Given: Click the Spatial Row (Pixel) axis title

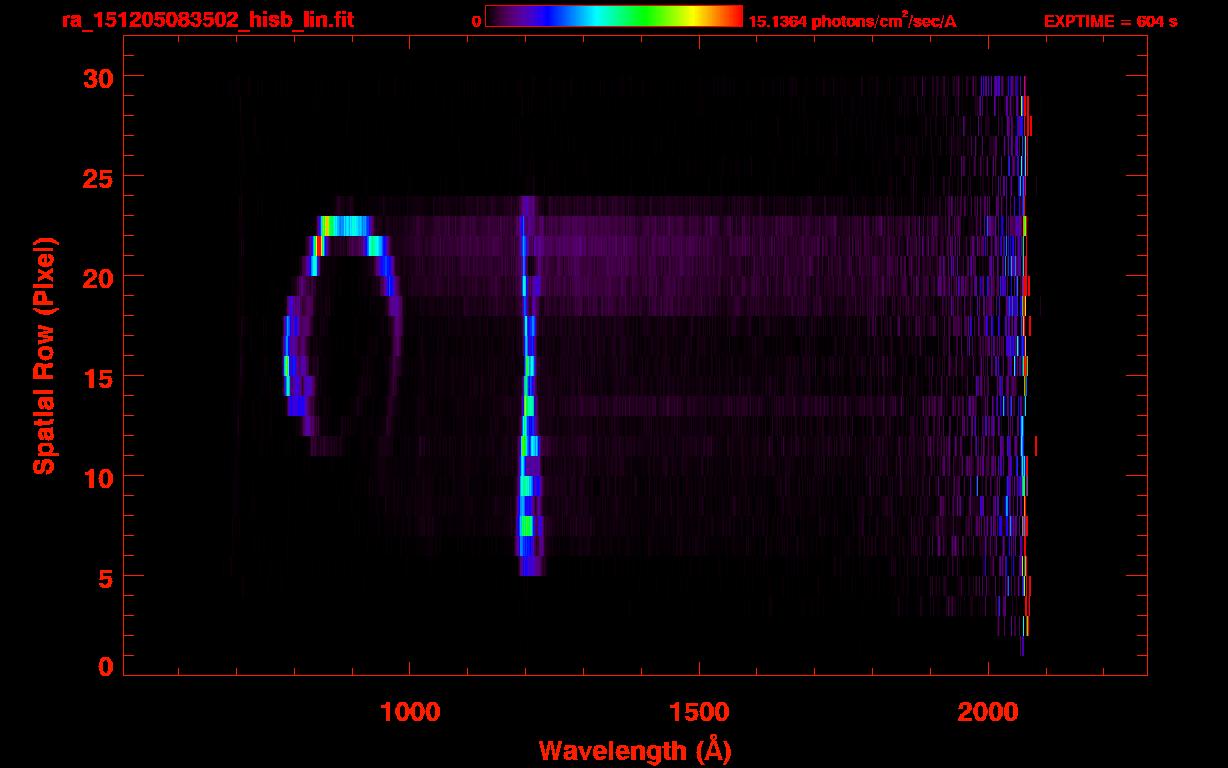Looking at the screenshot, I should pos(44,355).
